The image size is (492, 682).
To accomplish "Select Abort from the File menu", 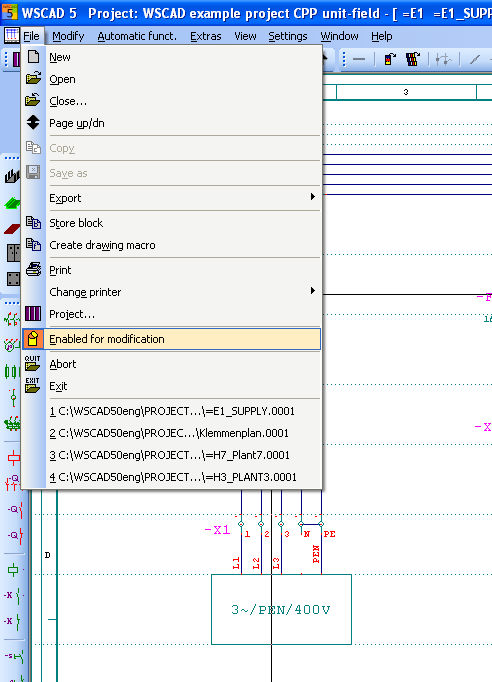I will click(171, 364).
